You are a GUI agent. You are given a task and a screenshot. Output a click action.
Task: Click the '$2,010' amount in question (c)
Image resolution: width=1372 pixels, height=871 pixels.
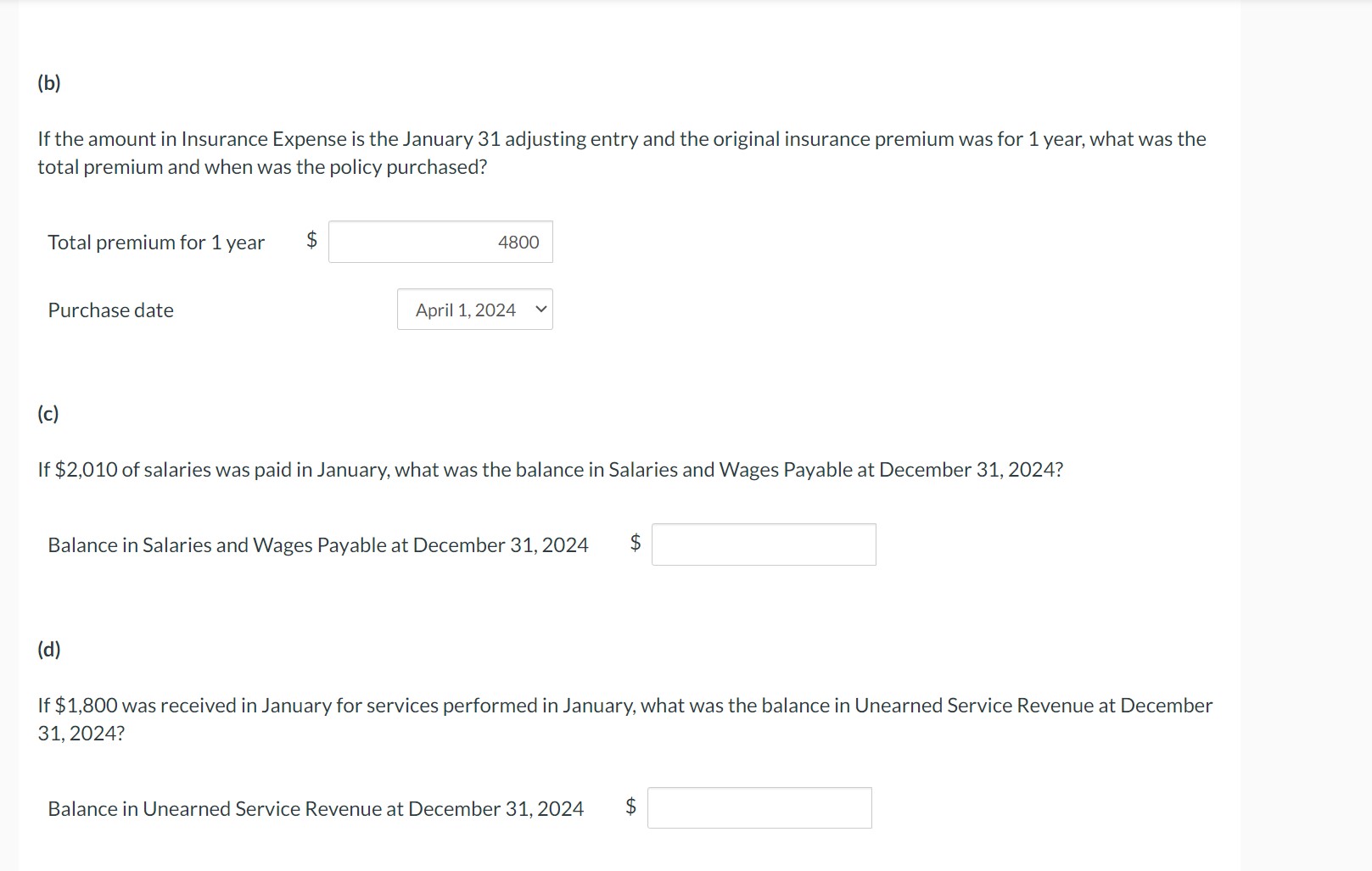[86, 470]
